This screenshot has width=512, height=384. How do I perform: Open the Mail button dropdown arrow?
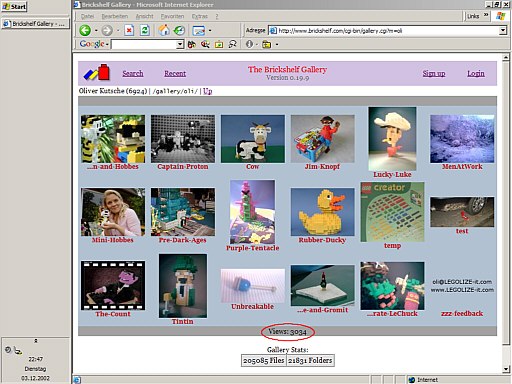[210, 31]
